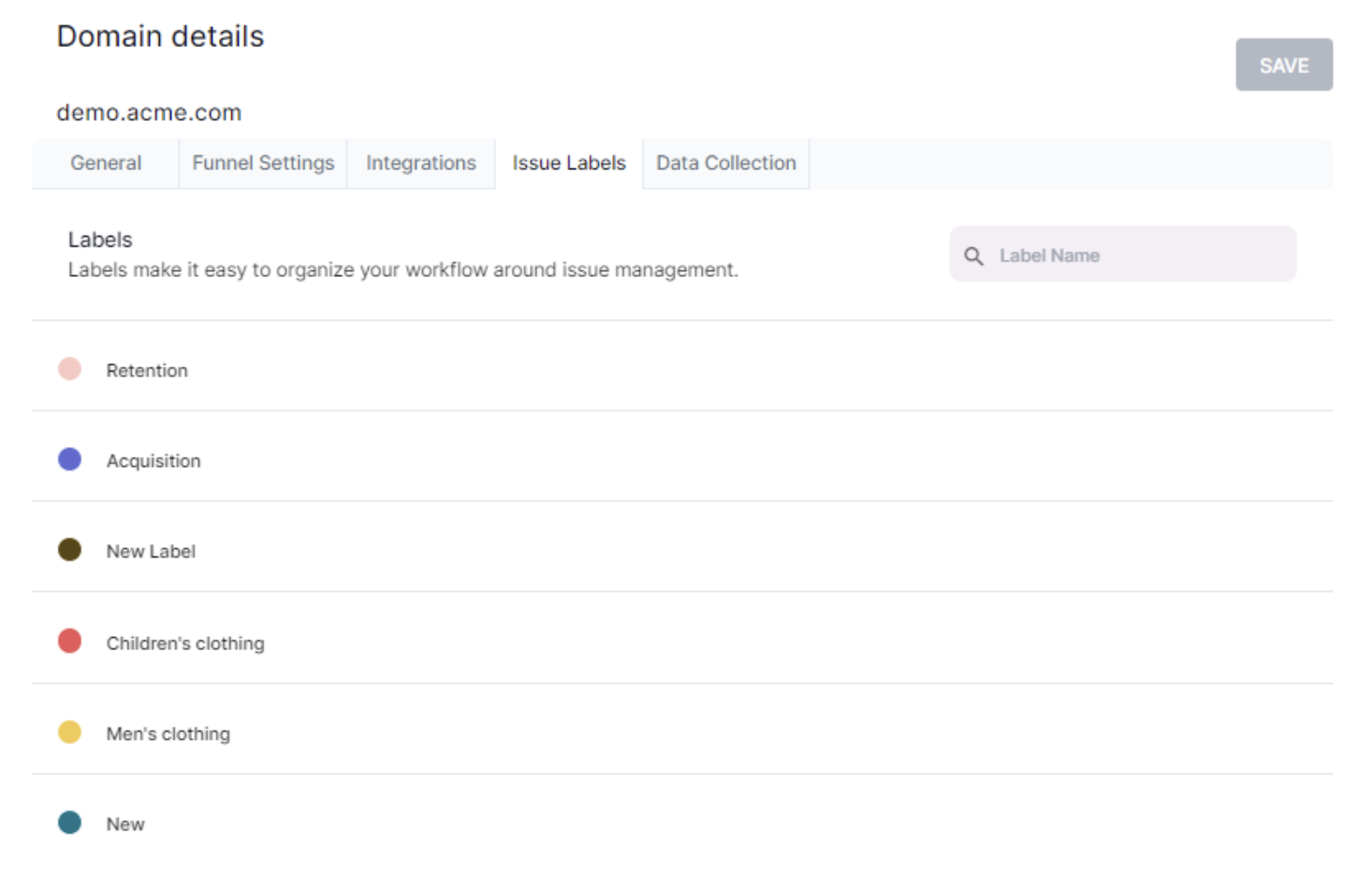Screen dimensions: 1372x870
Task: Click the label name text New
Action: [125, 824]
